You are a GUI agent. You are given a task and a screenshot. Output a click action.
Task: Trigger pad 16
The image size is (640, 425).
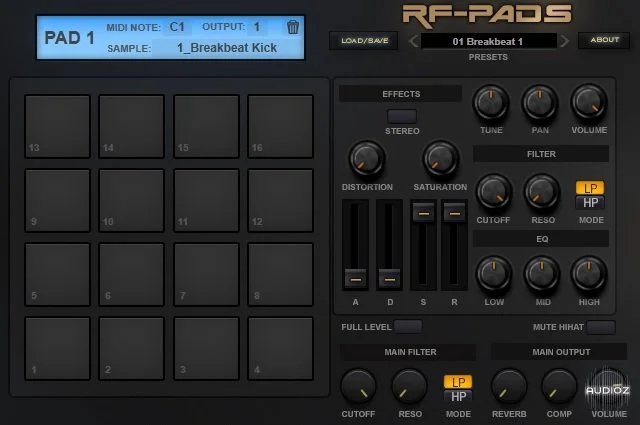click(x=280, y=127)
